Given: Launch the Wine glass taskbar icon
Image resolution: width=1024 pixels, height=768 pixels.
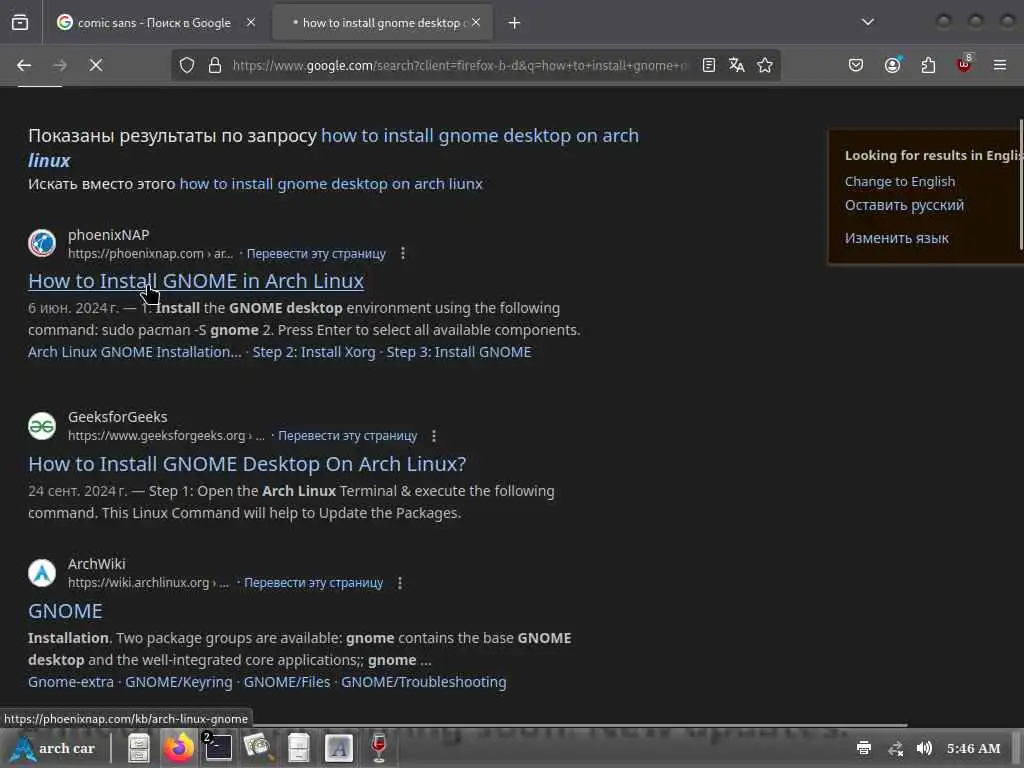Looking at the screenshot, I should coord(379,748).
